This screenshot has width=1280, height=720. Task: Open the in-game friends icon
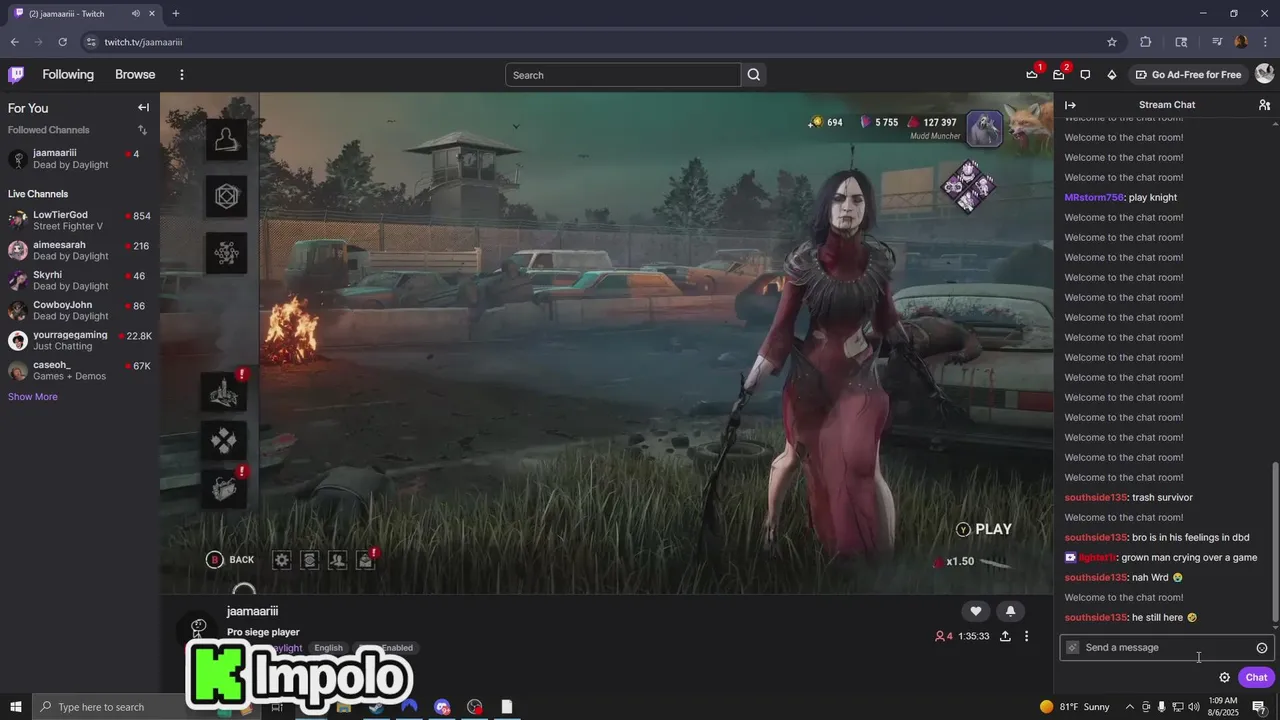338,560
